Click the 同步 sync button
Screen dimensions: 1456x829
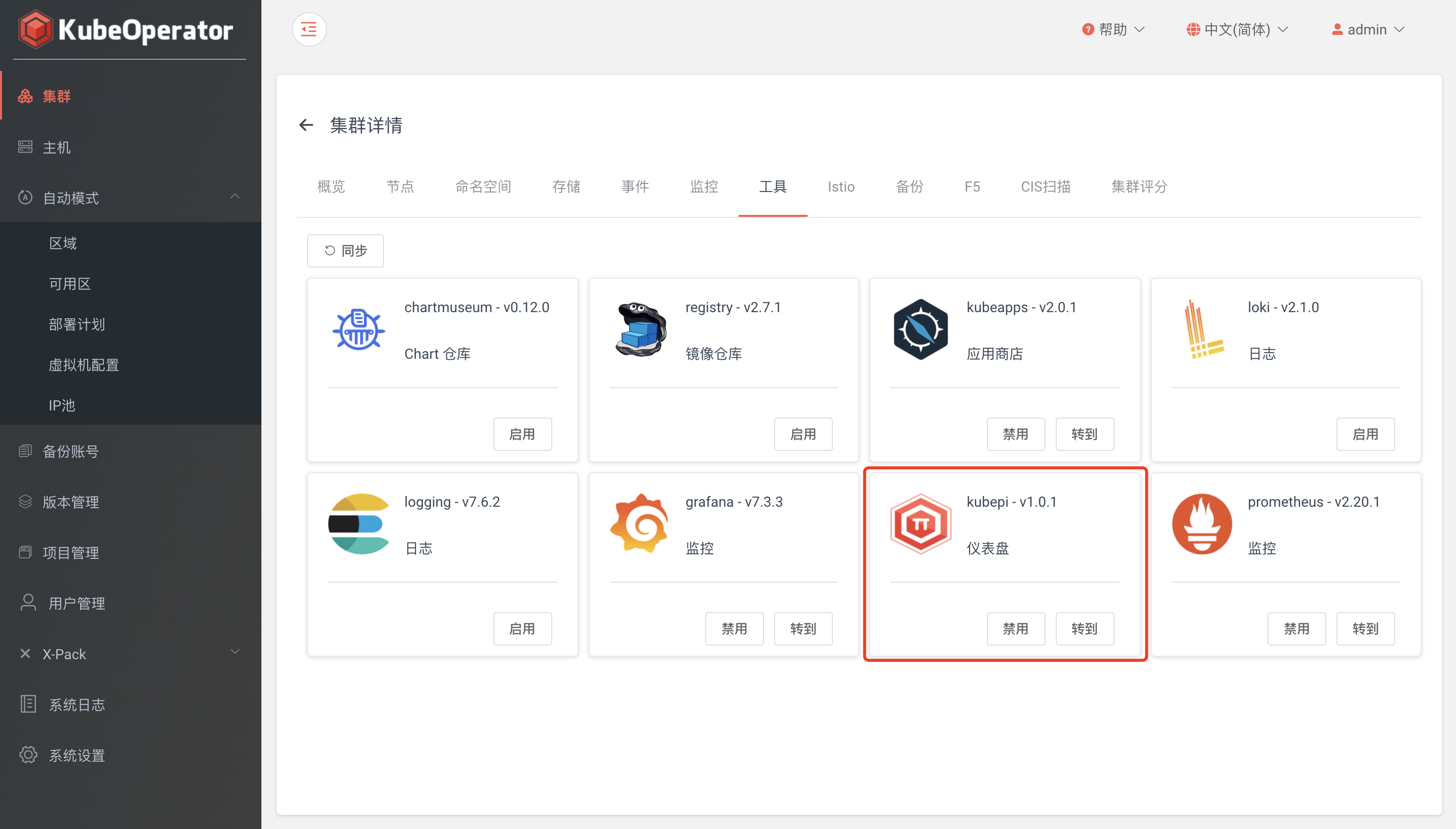(346, 250)
